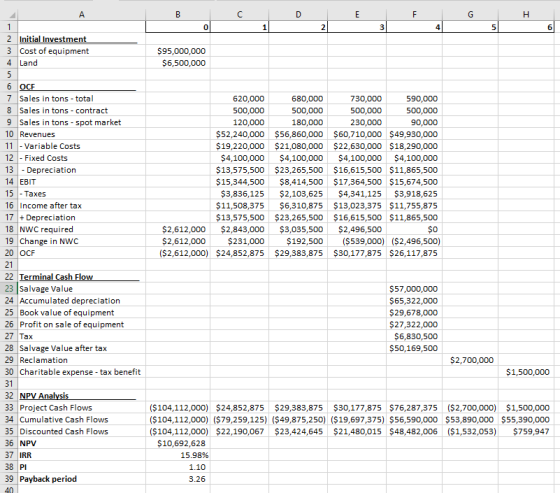Select the $15,344,500 EBIT cell
The width and height of the screenshot is (560, 493).
point(240,182)
